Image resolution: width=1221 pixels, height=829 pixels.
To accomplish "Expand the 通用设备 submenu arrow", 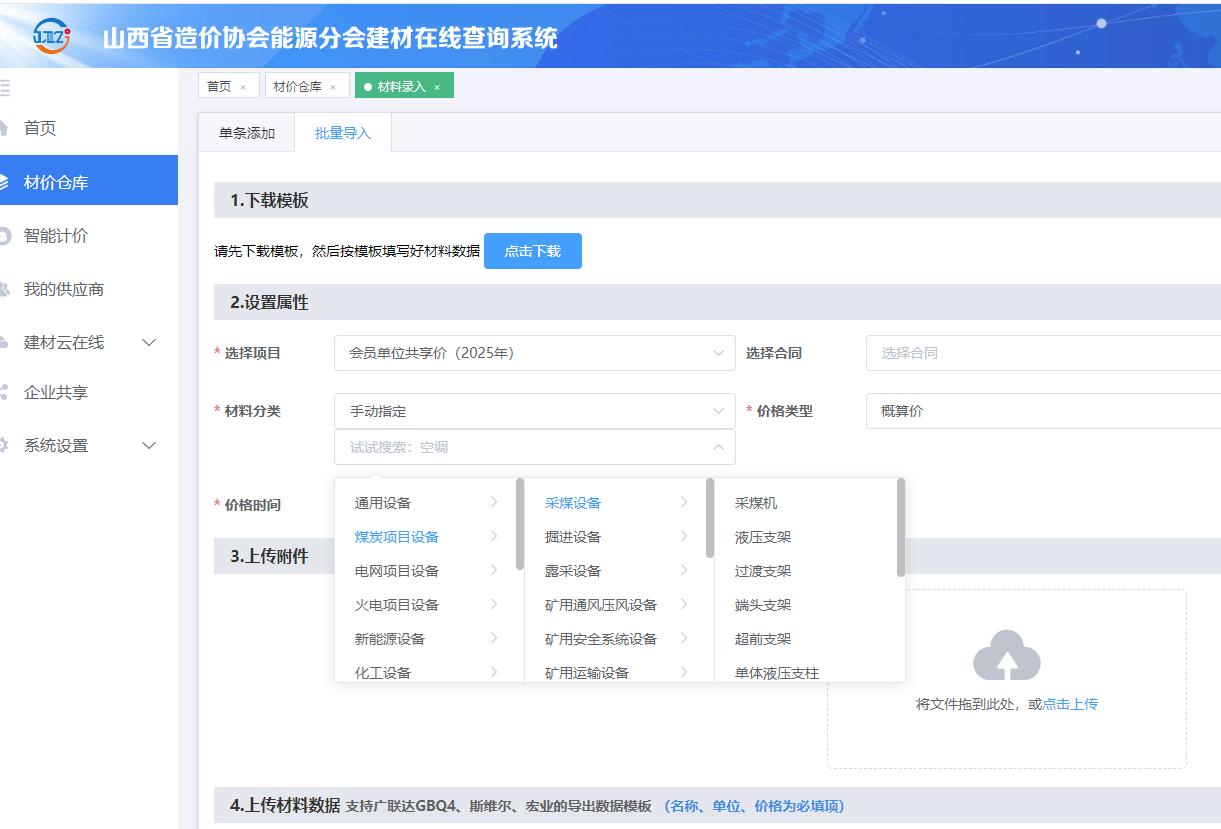I will point(494,503).
